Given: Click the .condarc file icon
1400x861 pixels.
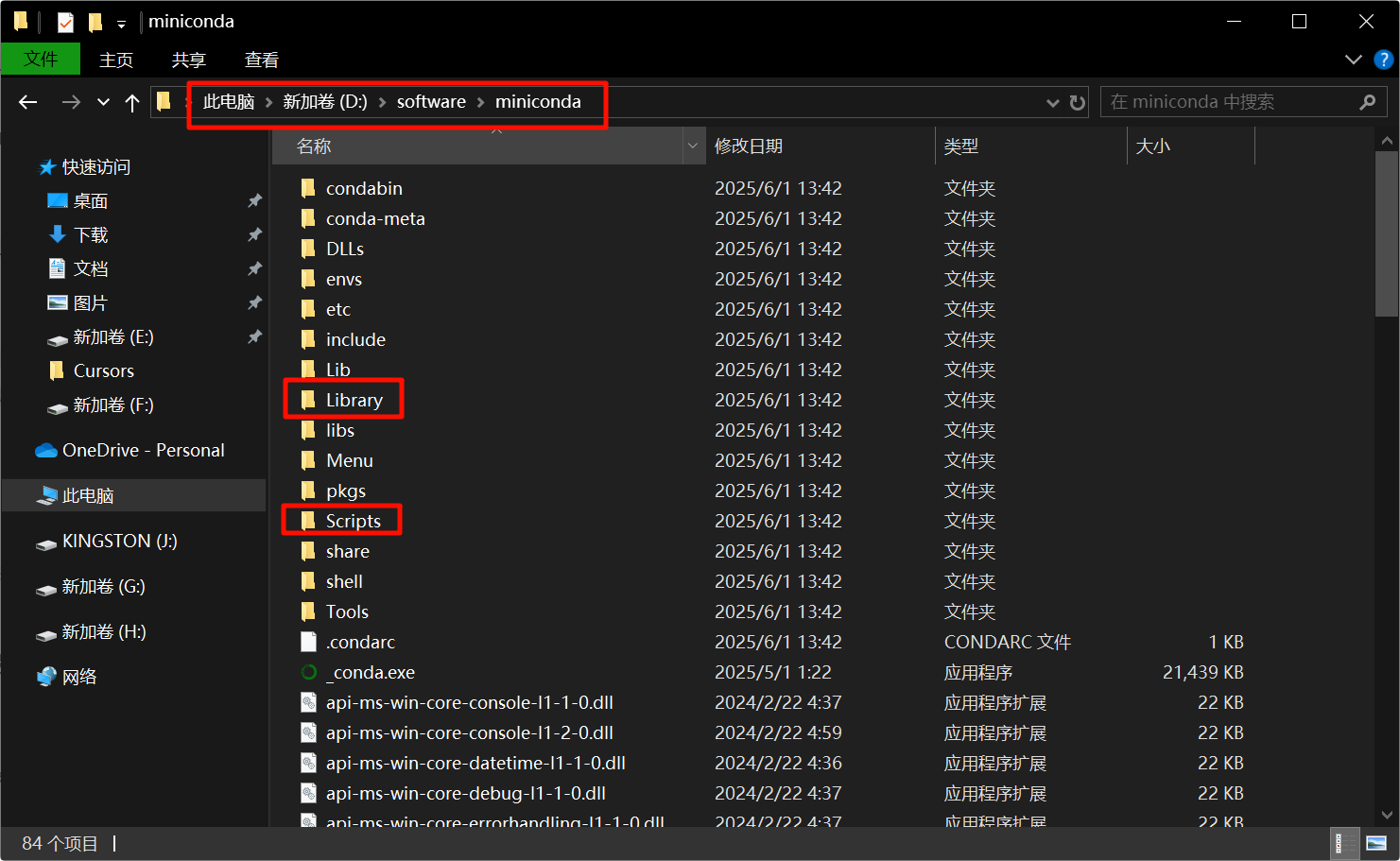Looking at the screenshot, I should pos(308,642).
